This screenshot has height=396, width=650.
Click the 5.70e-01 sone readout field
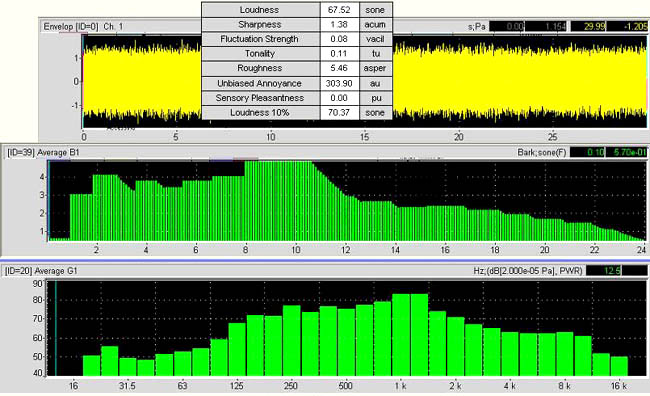coord(627,152)
